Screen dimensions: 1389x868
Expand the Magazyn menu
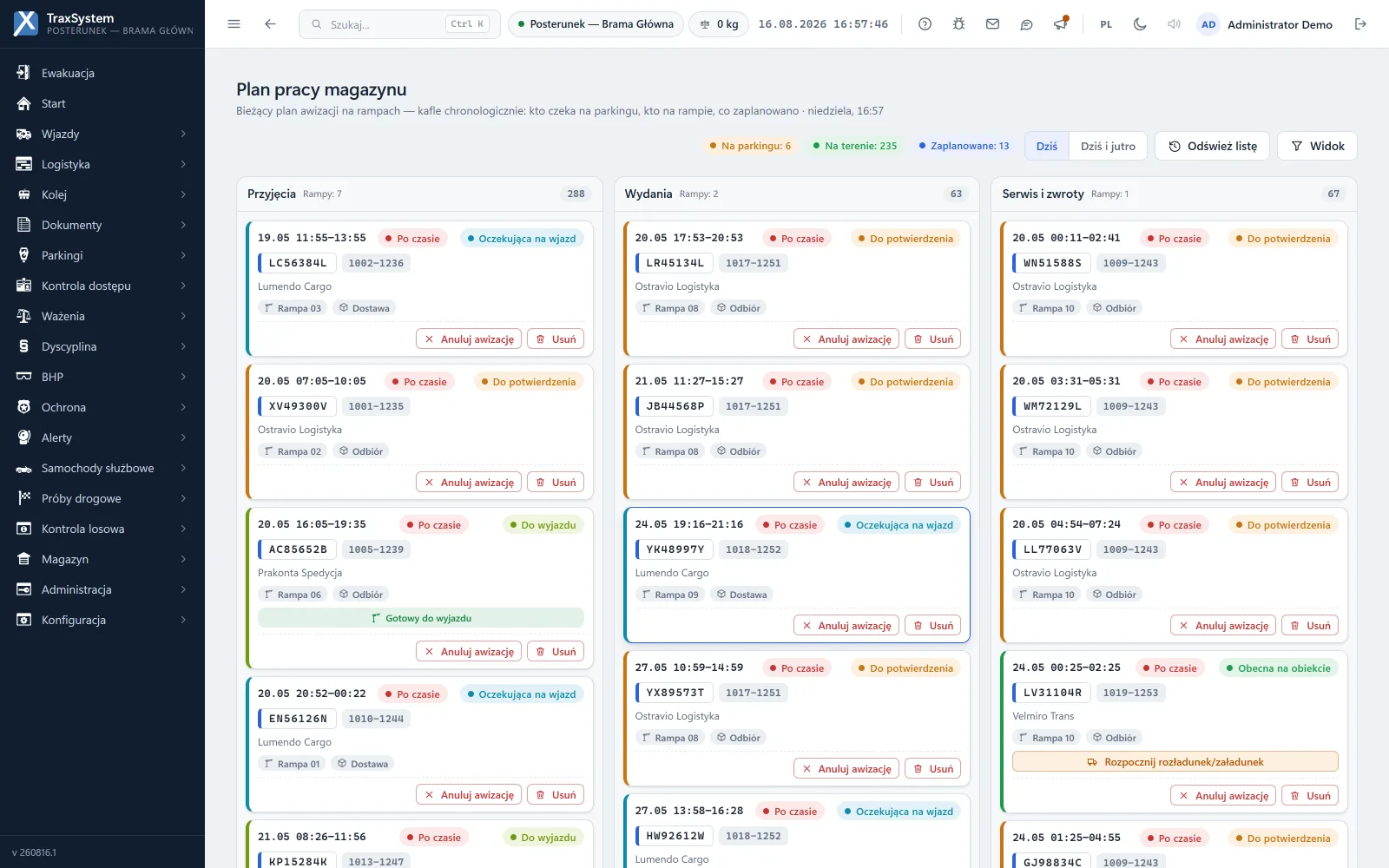(x=102, y=559)
